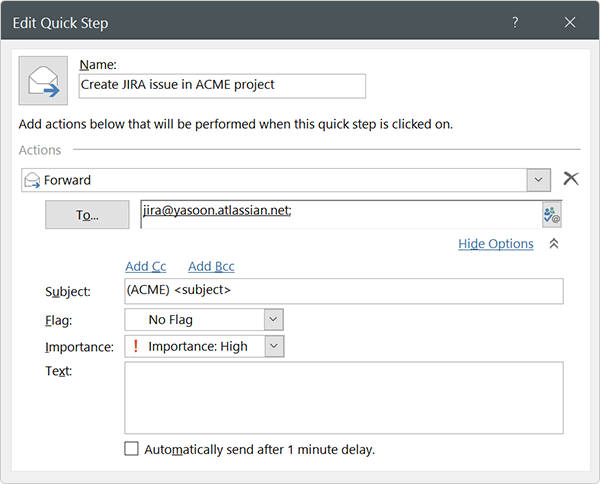The width and height of the screenshot is (600, 484).
Task: Click the Forward action combo box text
Action: (67, 180)
